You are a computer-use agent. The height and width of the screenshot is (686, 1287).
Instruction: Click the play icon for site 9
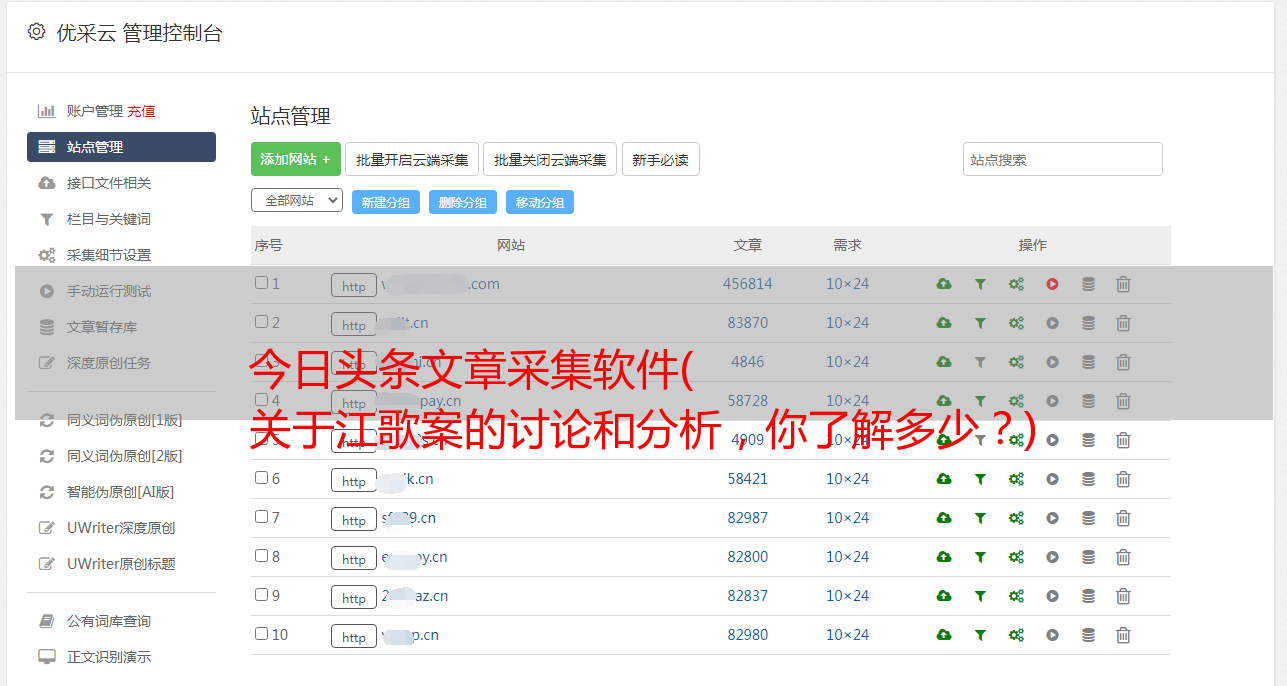point(1052,596)
